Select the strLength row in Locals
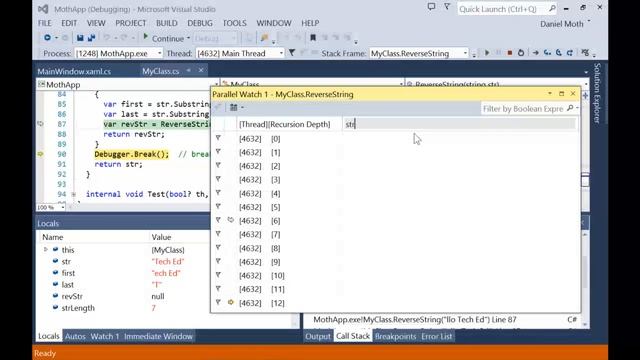This screenshot has width=640, height=360. [x=167, y=308]
